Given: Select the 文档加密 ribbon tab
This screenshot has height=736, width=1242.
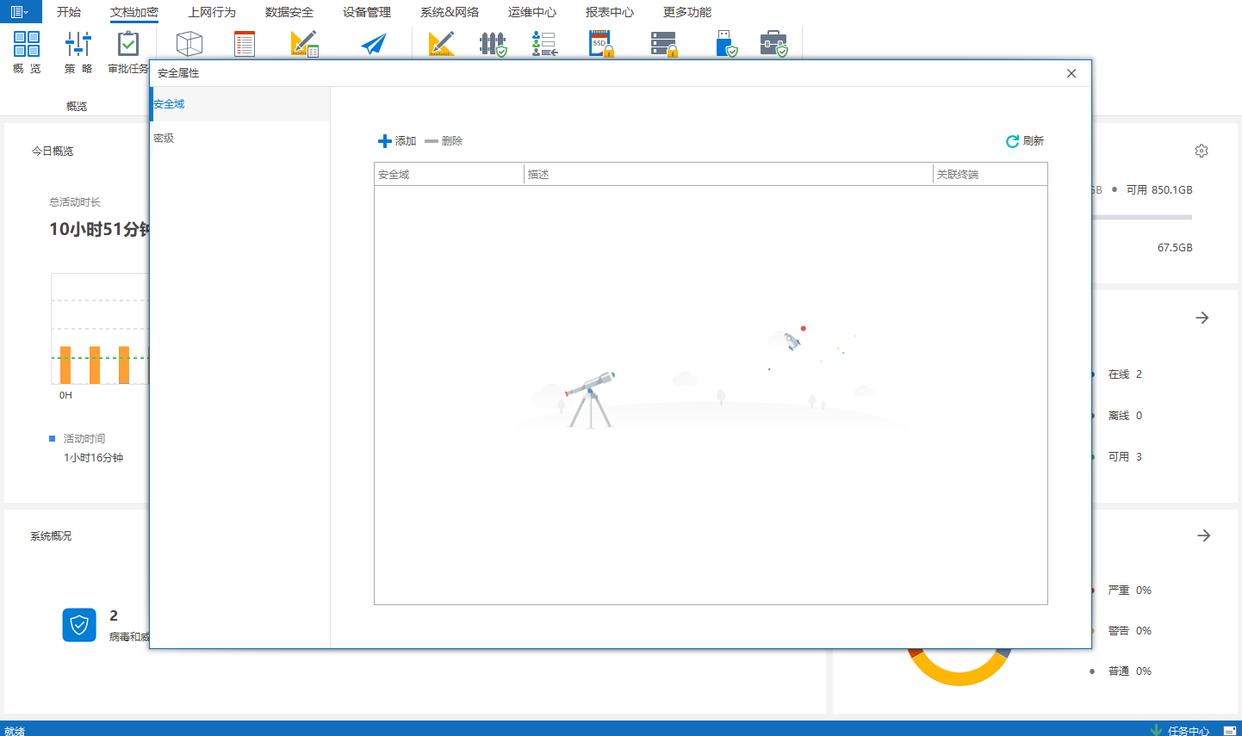Looking at the screenshot, I should pos(134,12).
